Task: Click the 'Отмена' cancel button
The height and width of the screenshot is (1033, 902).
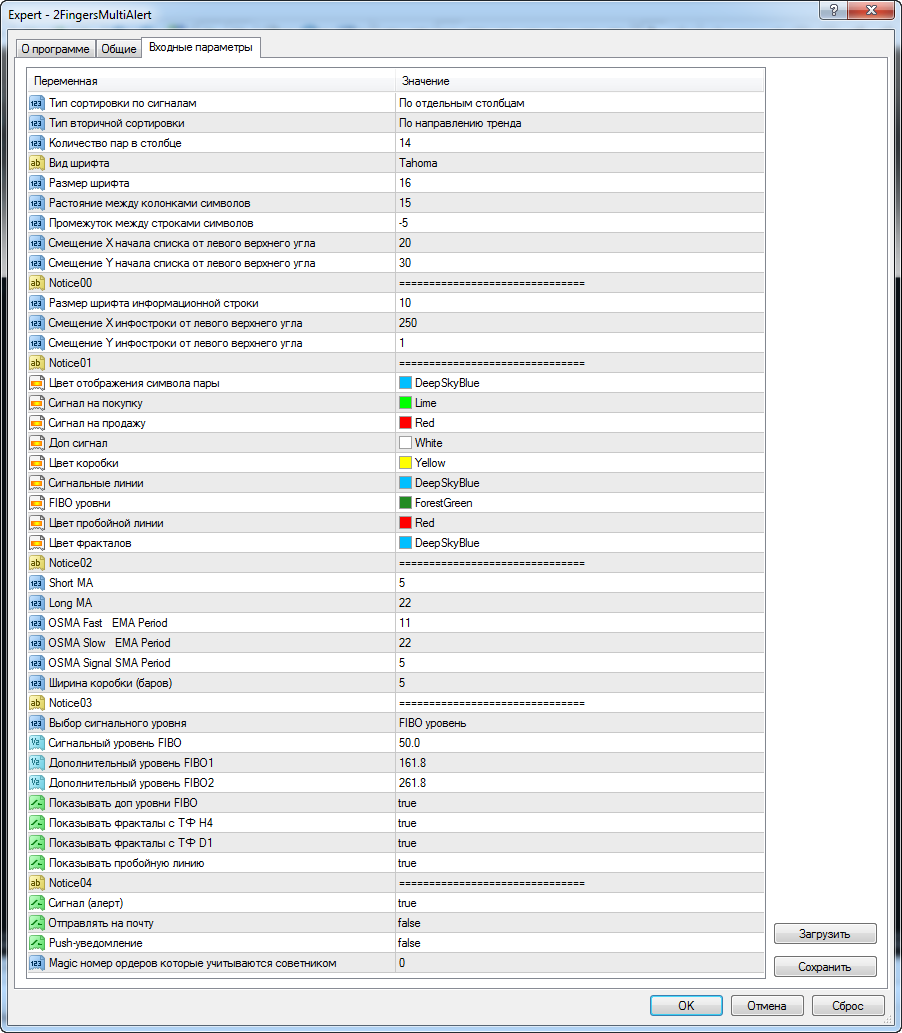Action: coord(767,1006)
